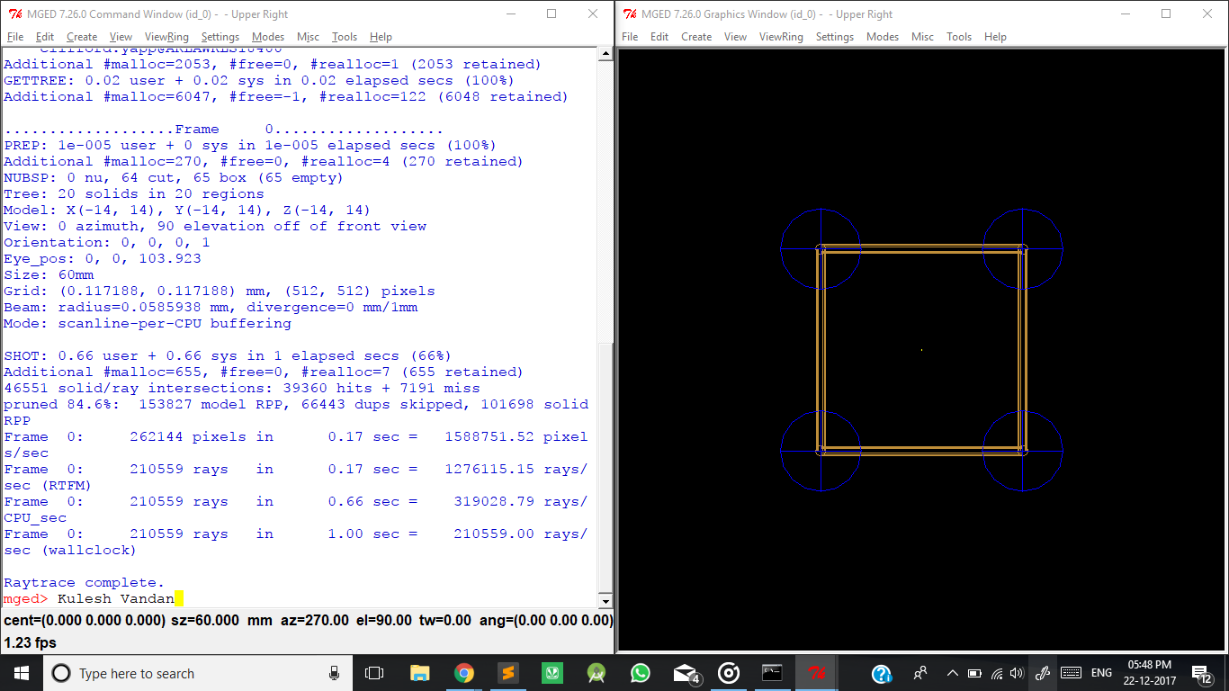Image resolution: width=1229 pixels, height=691 pixels.
Task: Click the command window vertical scrollbar thumb
Action: (604, 465)
